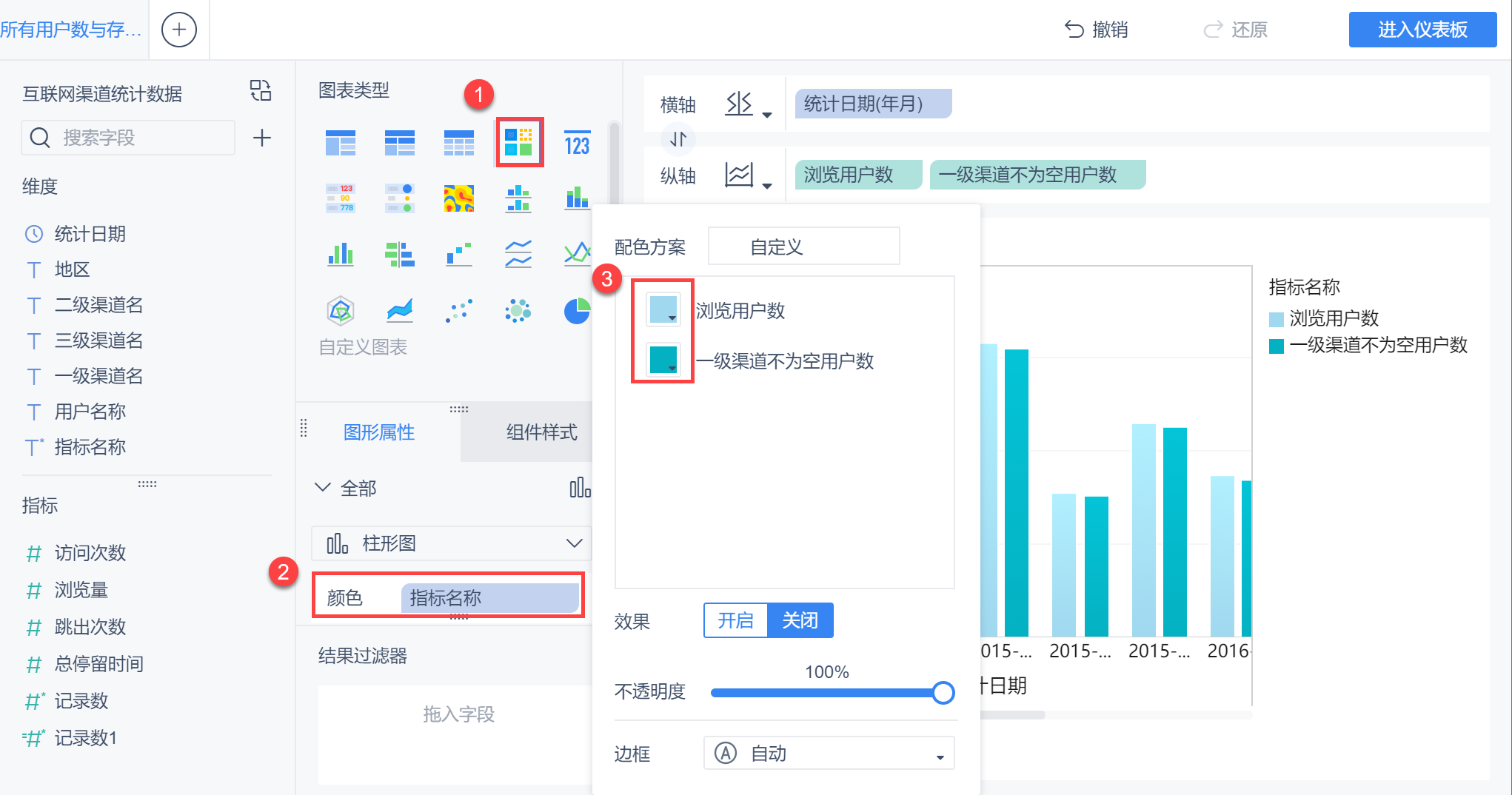Viewport: 1512px width, 795px height.
Task: Select the heat map chart type icon
Action: tap(459, 198)
